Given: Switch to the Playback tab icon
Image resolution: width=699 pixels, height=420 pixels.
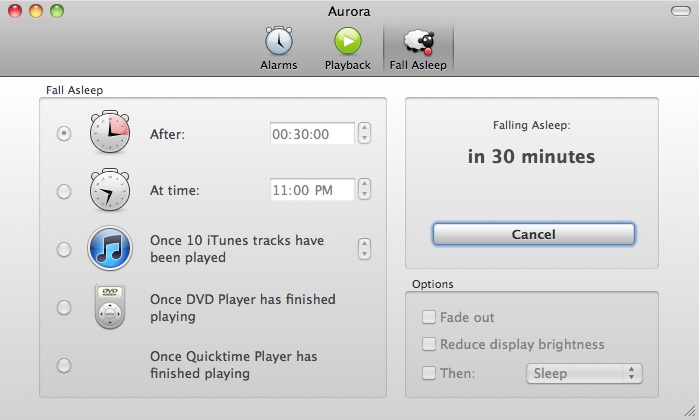Looking at the screenshot, I should (347, 42).
